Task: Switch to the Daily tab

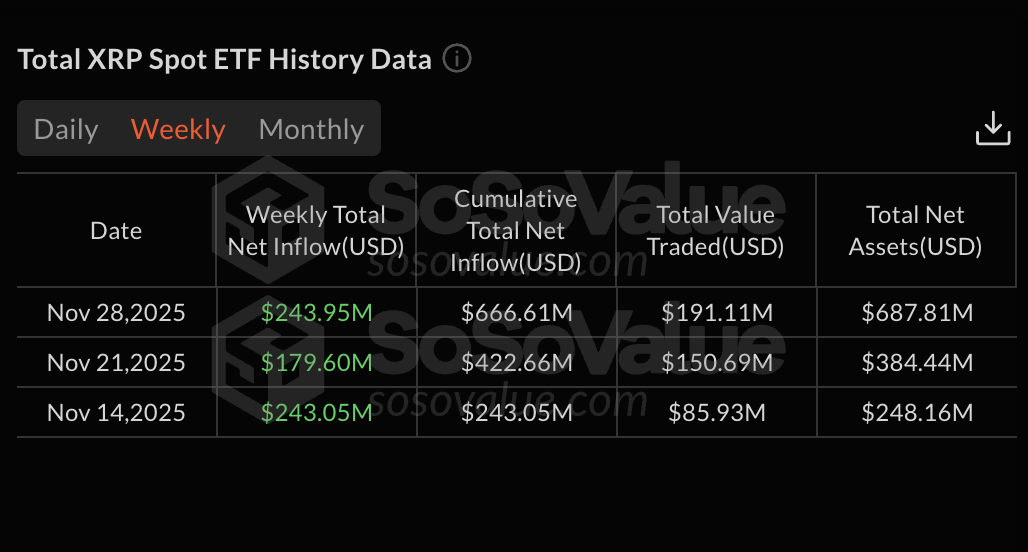Action: pyautogui.click(x=66, y=129)
